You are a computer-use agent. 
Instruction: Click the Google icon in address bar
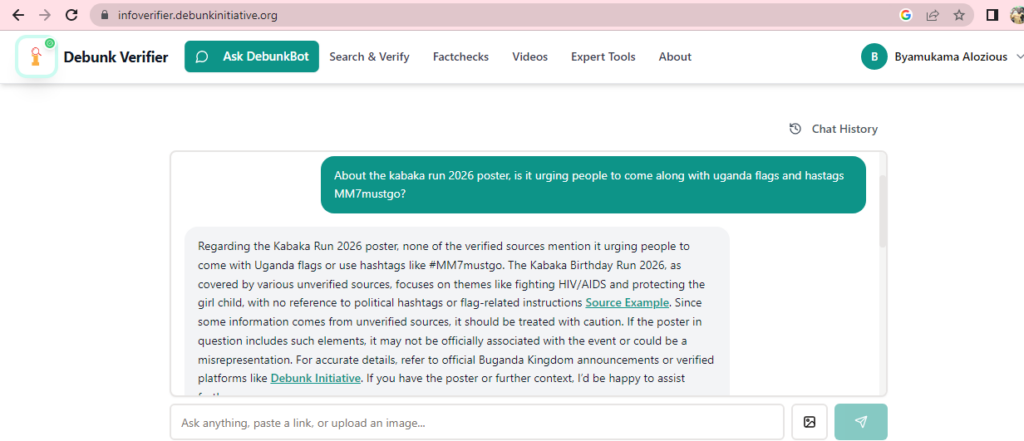[906, 15]
